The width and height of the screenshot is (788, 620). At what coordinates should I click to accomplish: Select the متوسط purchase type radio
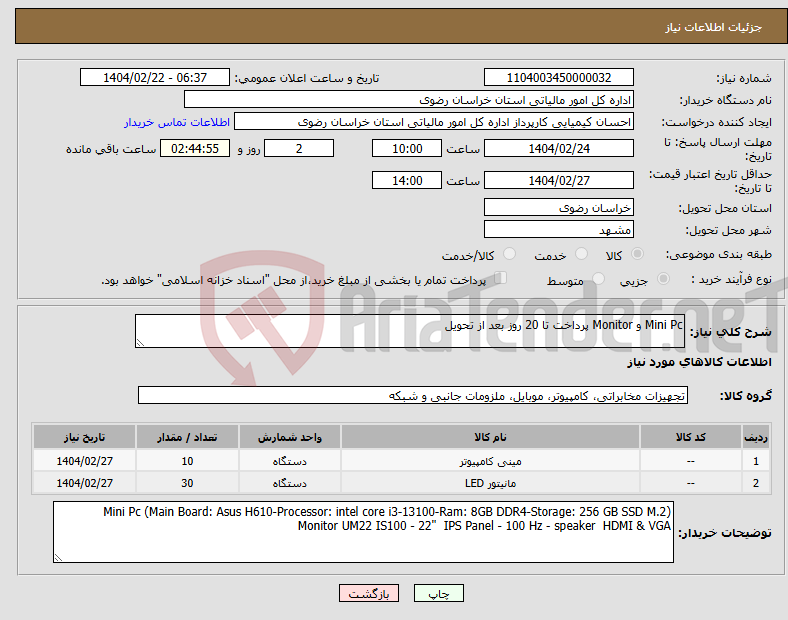[599, 279]
